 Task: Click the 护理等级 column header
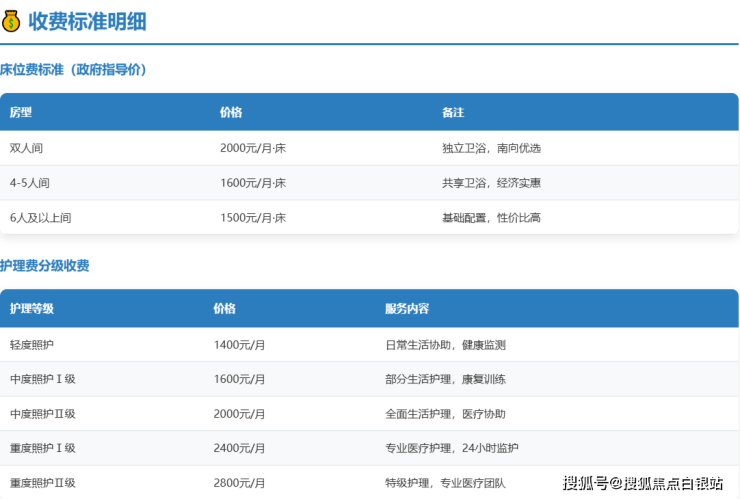(32, 309)
